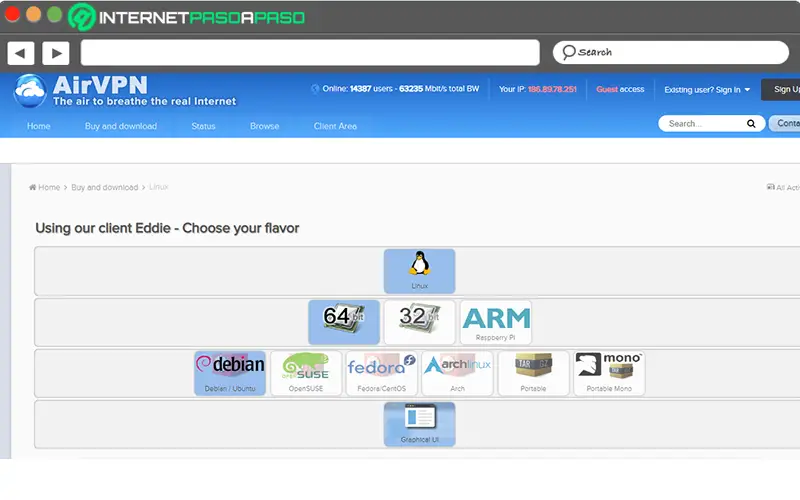Choose the Graphical UI tile
Screen dimensions: 800x500
[x=419, y=424]
